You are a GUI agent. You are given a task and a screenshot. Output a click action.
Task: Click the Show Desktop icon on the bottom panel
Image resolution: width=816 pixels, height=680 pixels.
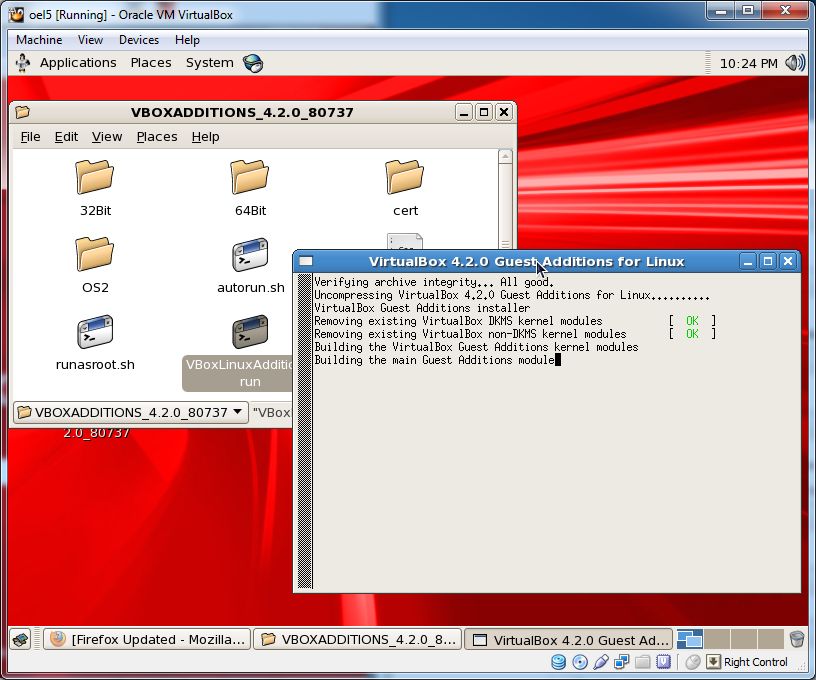point(21,639)
